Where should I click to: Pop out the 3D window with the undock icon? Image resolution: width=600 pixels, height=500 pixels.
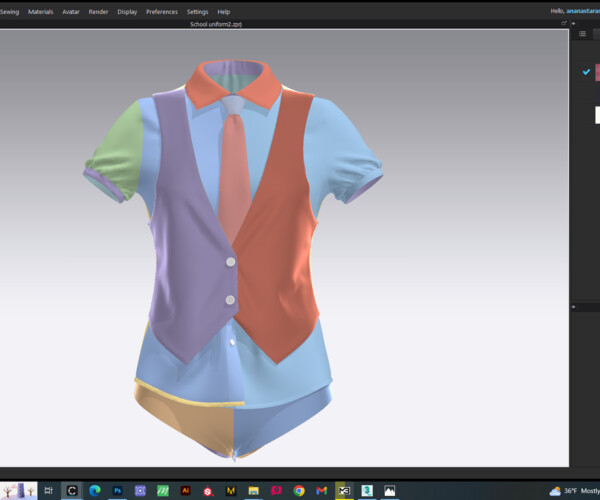pos(564,23)
